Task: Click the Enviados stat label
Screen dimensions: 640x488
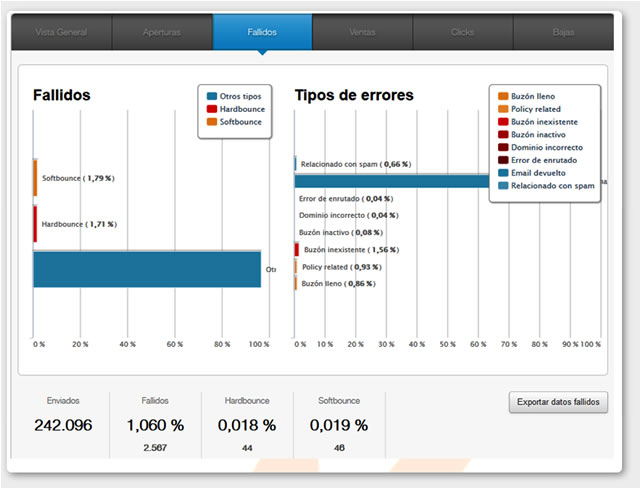Action: [x=63, y=401]
